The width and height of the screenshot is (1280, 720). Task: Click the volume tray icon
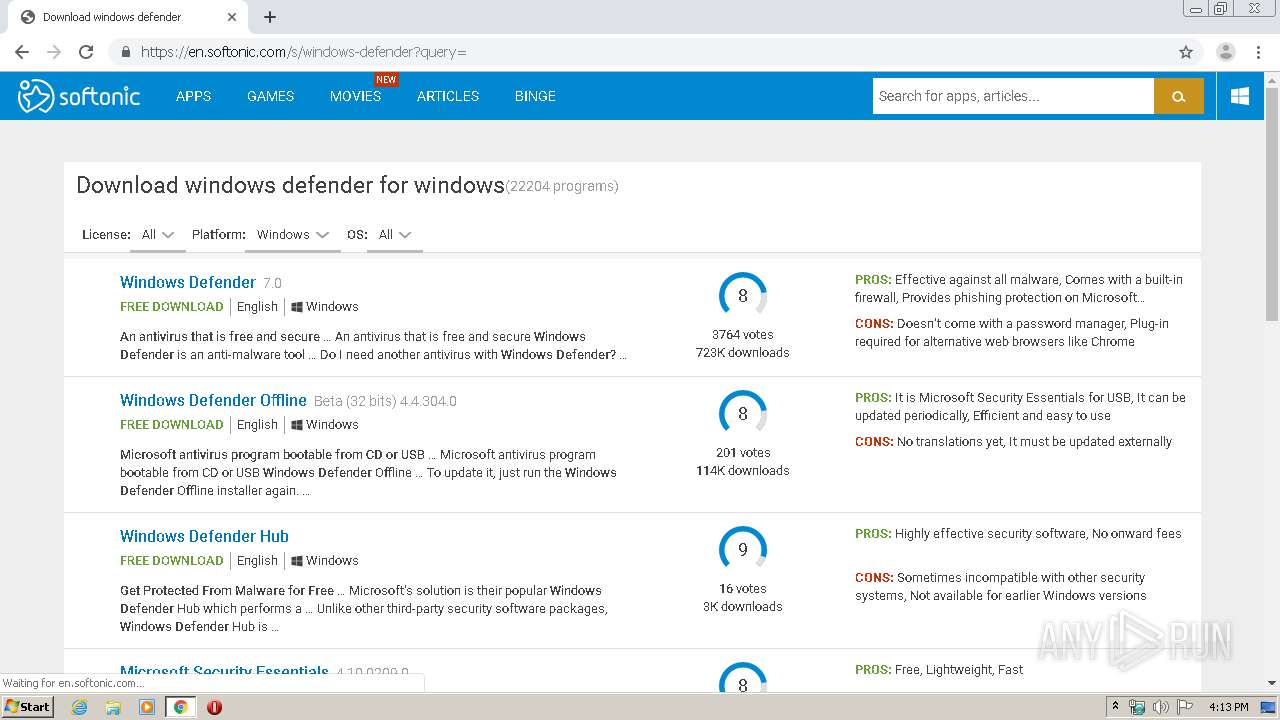tap(1160, 707)
